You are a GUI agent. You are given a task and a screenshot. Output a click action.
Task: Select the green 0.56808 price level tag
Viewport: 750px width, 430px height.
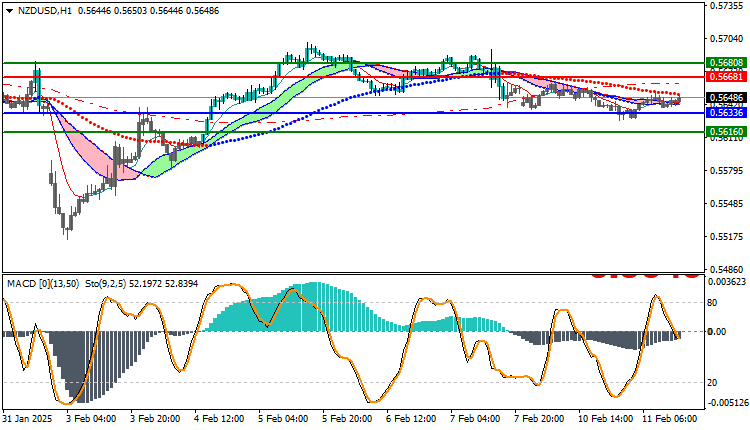tap(726, 63)
